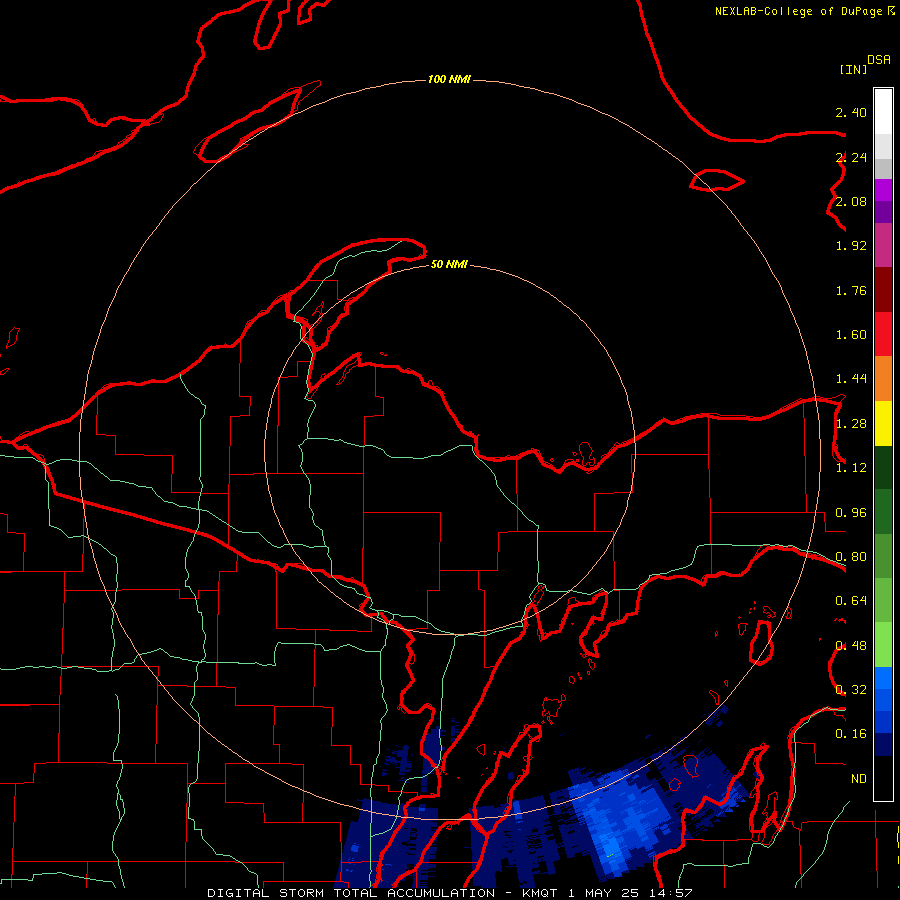Click the DSA product label
900x900 pixels.
tap(879, 59)
